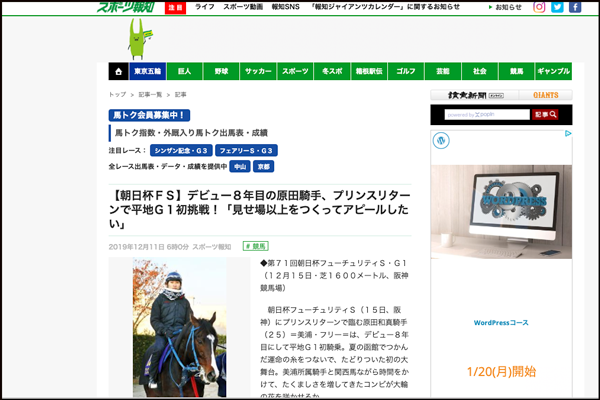This screenshot has width=600, height=400.
Task: Click the フェアリーS・G3 race button
Action: click(x=243, y=150)
